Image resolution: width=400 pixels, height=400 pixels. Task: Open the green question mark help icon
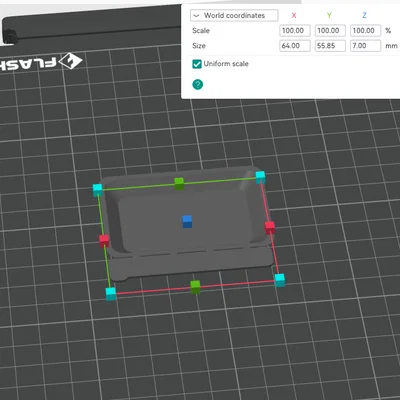click(x=198, y=84)
